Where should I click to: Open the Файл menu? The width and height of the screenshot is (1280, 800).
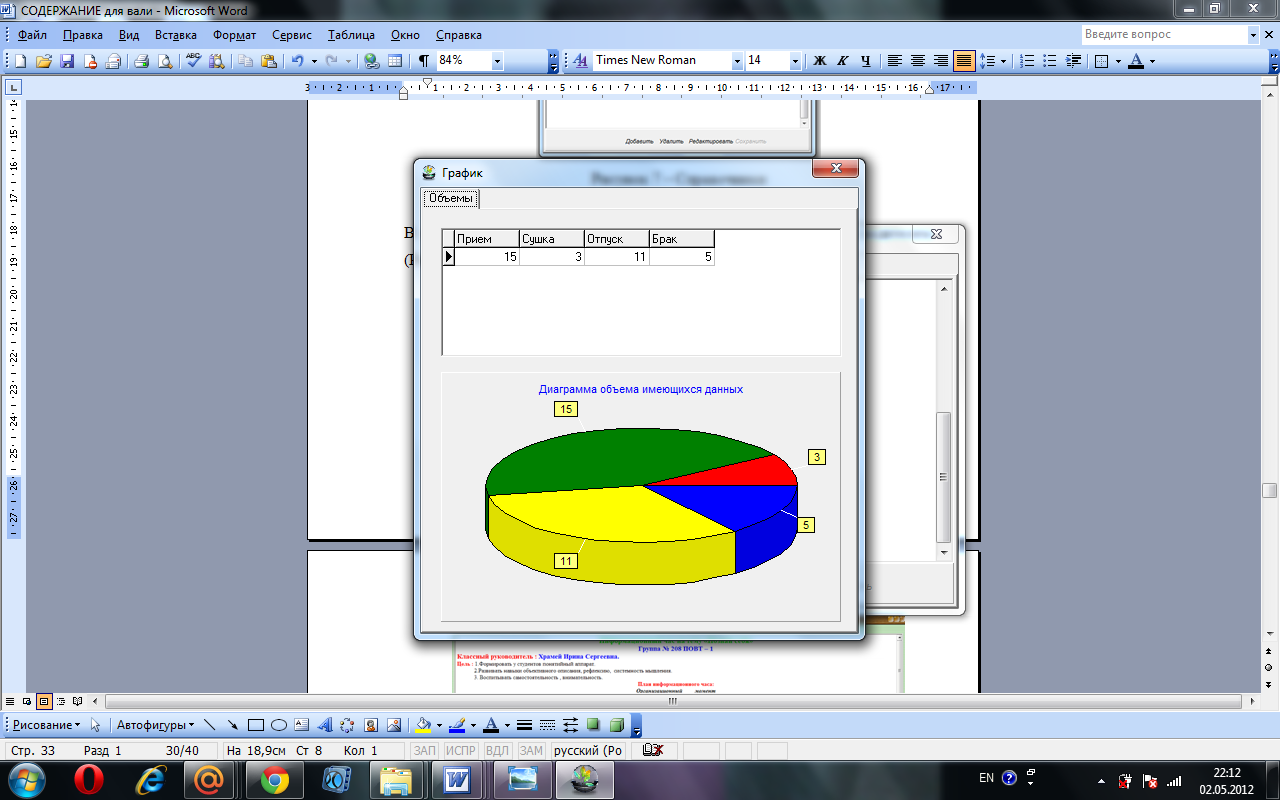(32, 35)
